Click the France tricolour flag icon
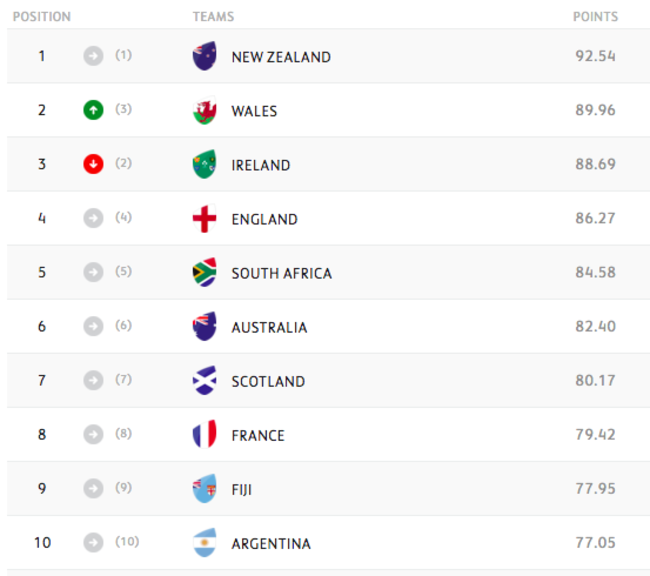Image resolution: width=650 pixels, height=576 pixels. pos(205,435)
